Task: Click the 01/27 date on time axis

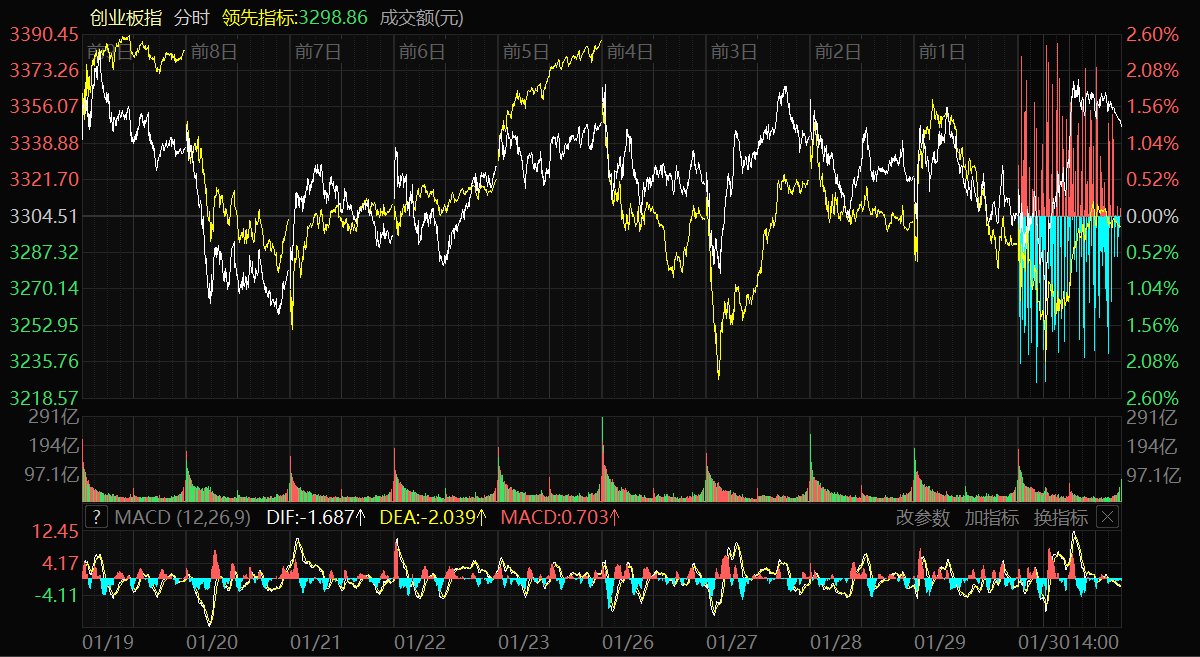Action: pyautogui.click(x=733, y=640)
